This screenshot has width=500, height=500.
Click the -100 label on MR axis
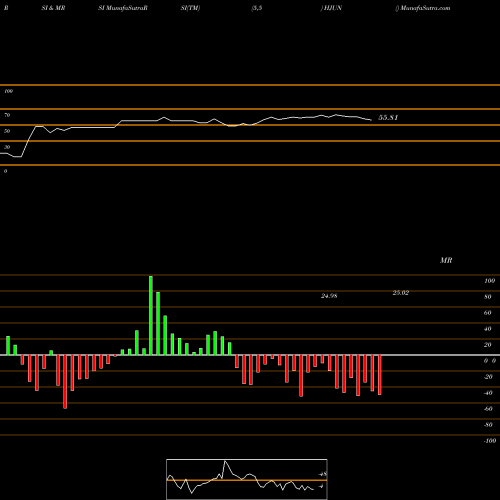pyautogui.click(x=489, y=441)
